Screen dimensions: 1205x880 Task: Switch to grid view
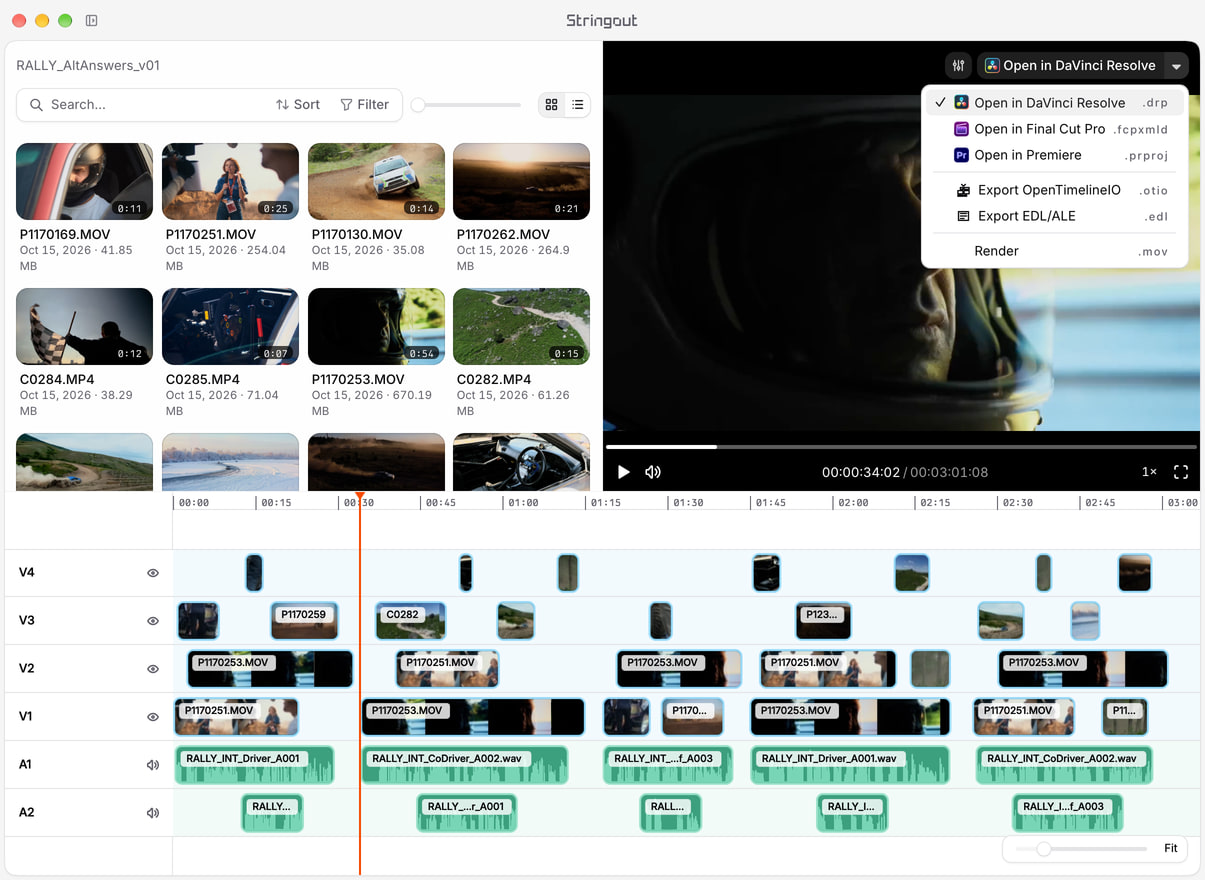pos(551,104)
